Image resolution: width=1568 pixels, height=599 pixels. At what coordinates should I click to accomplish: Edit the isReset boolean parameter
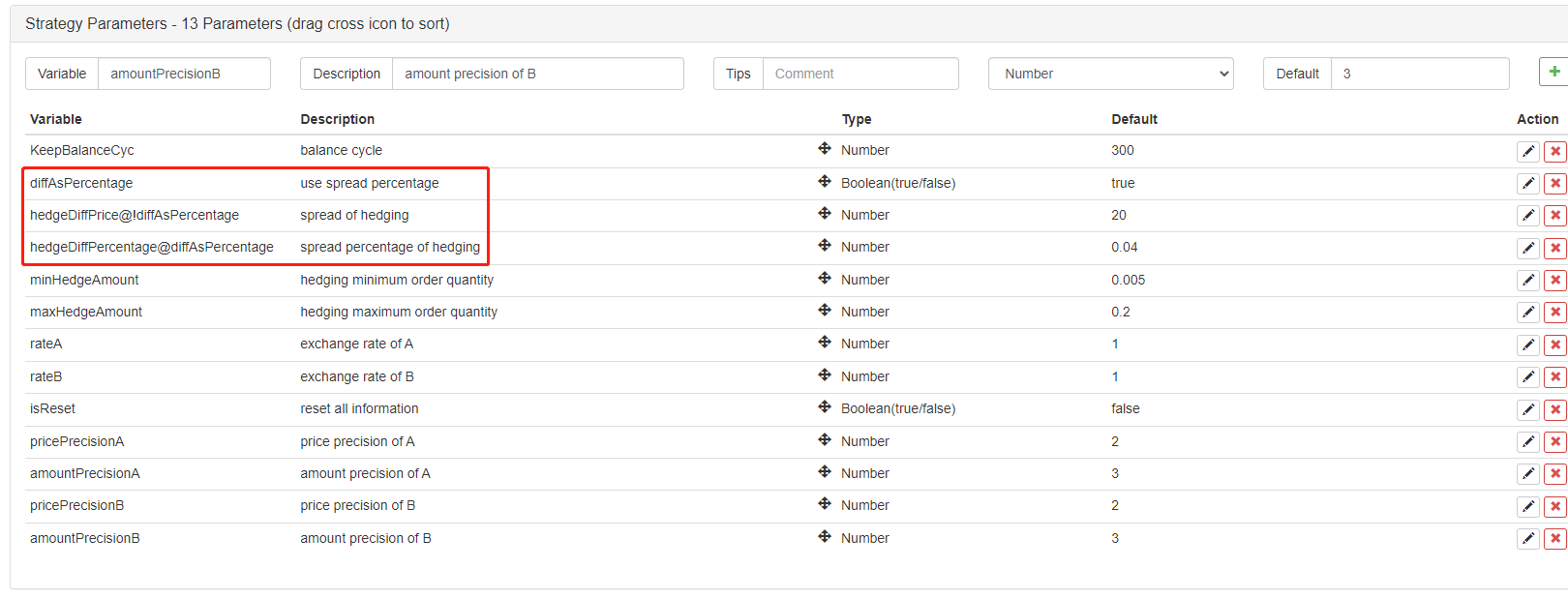[x=1527, y=409]
